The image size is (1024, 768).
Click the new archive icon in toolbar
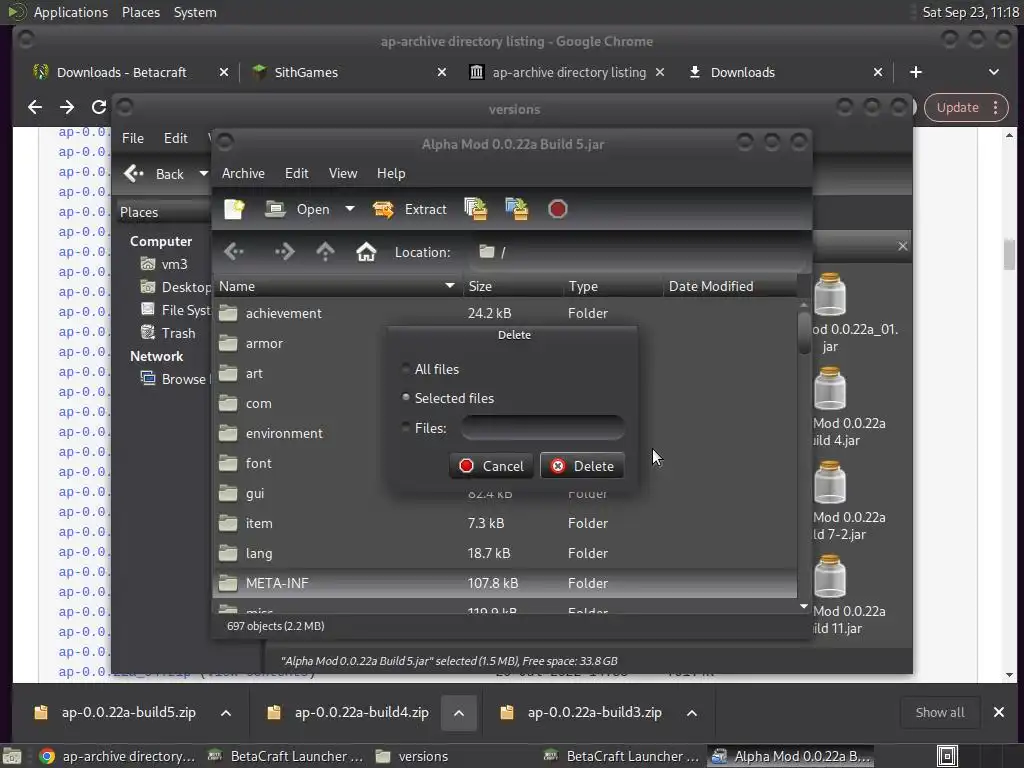(234, 209)
